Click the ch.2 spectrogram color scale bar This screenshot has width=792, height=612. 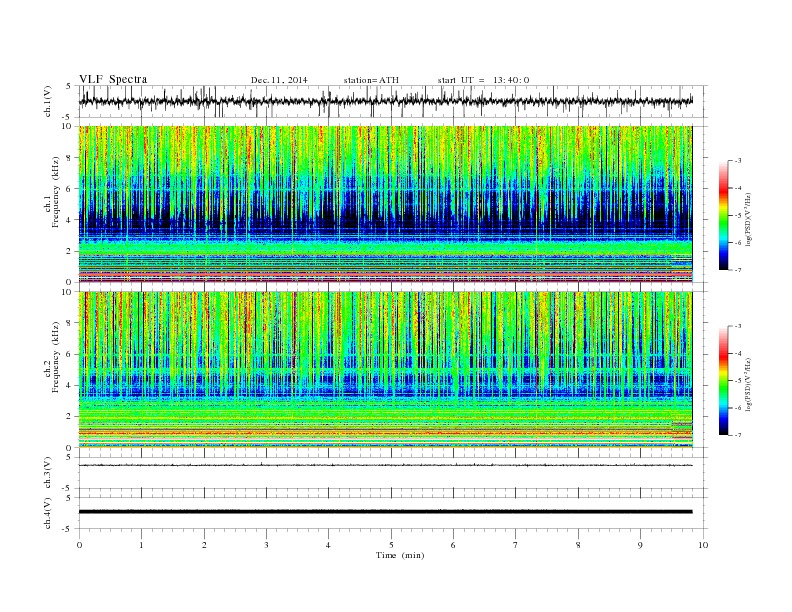pos(724,381)
